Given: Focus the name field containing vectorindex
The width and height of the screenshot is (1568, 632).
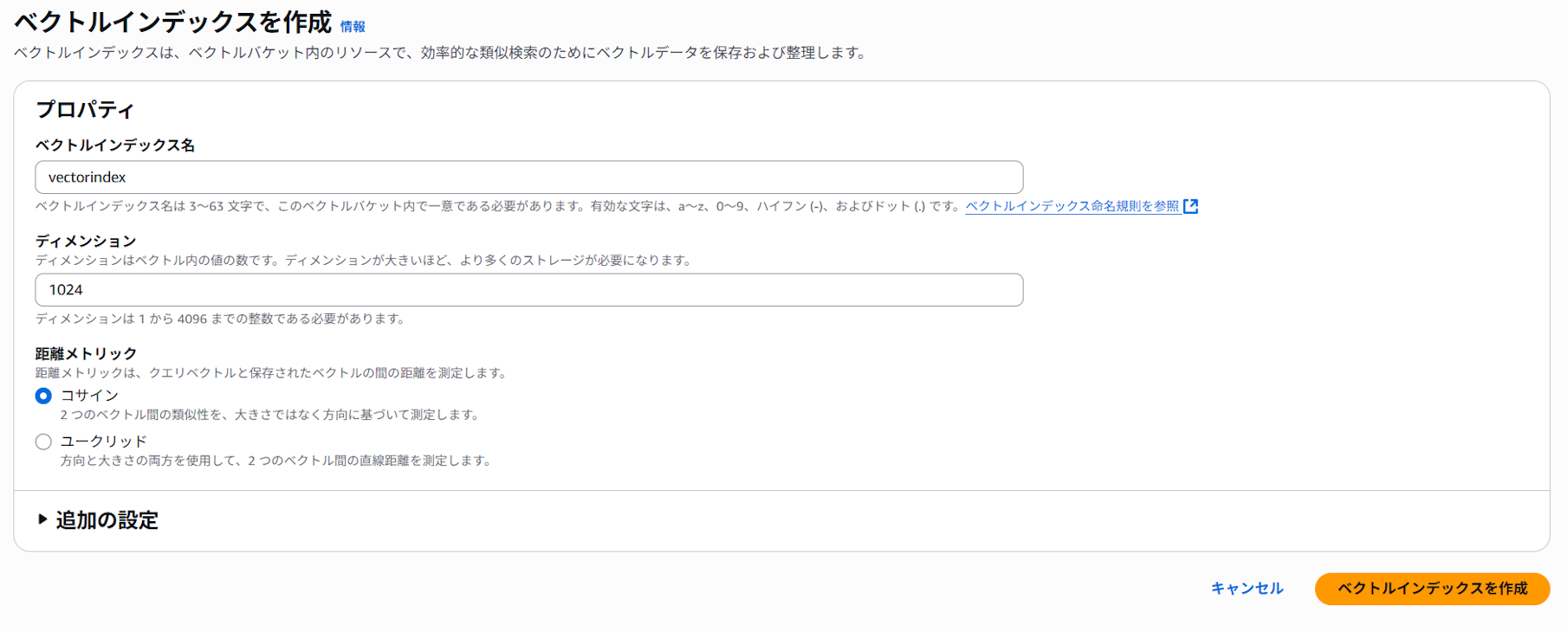Looking at the screenshot, I should tap(528, 177).
